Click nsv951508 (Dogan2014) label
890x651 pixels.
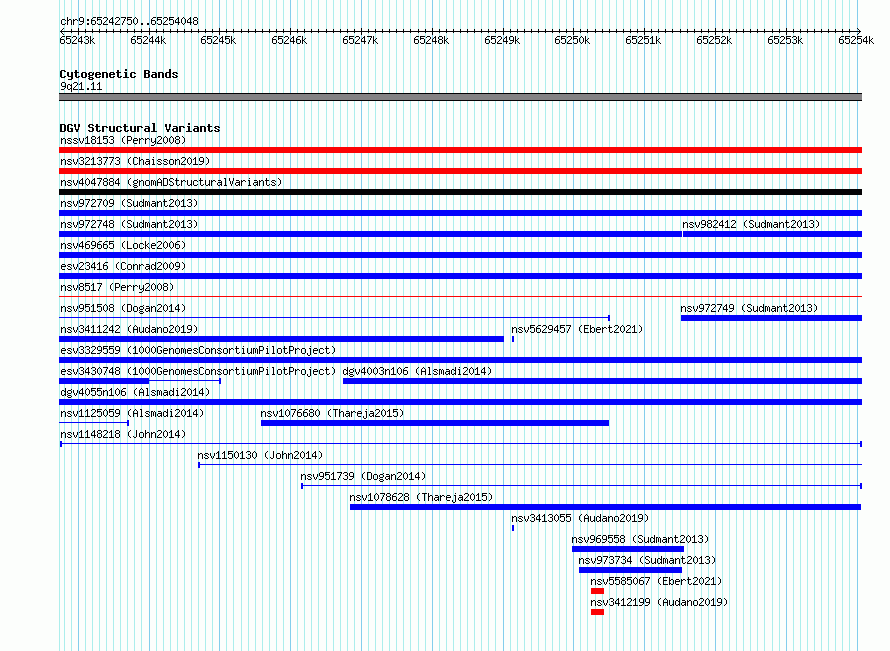click(123, 308)
